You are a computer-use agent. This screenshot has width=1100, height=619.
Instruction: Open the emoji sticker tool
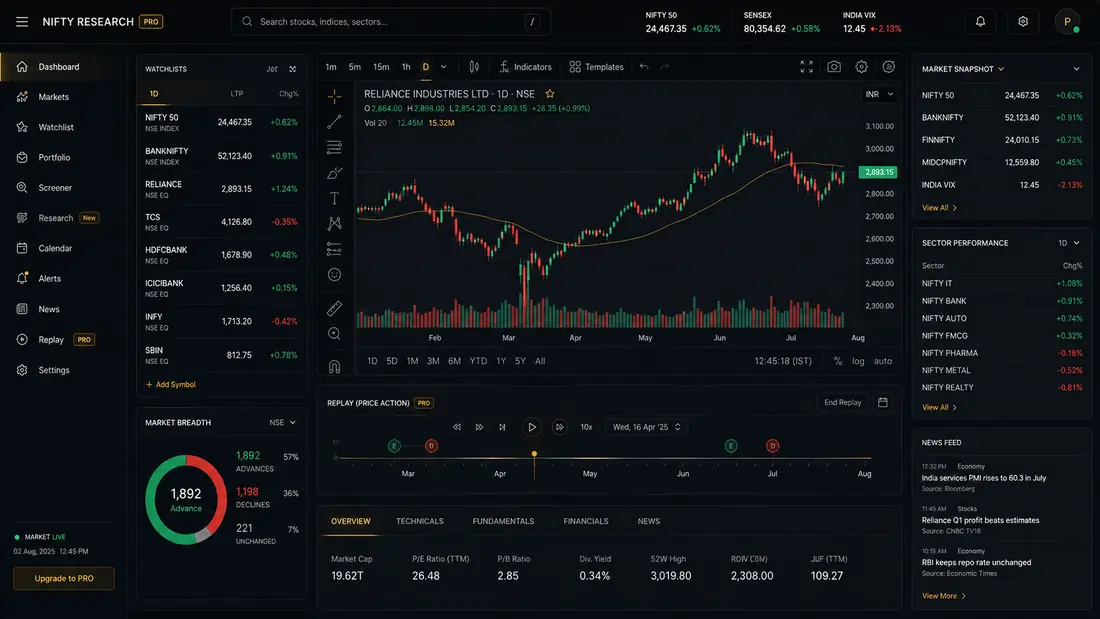[335, 274]
